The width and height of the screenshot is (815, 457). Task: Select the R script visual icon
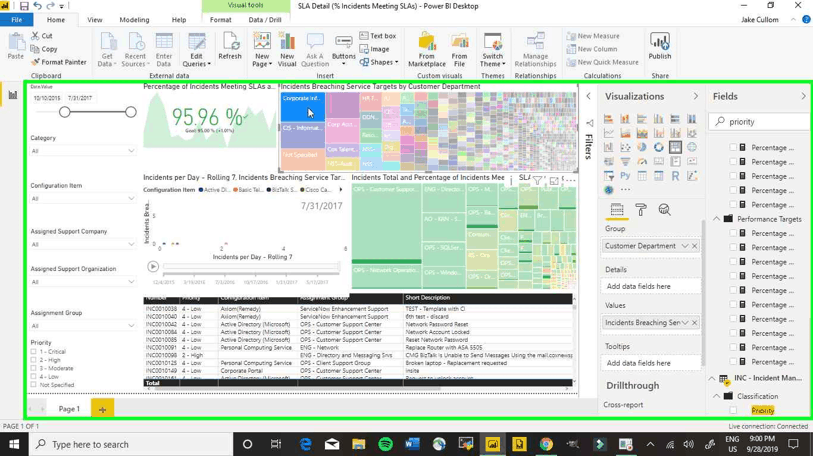click(675, 176)
